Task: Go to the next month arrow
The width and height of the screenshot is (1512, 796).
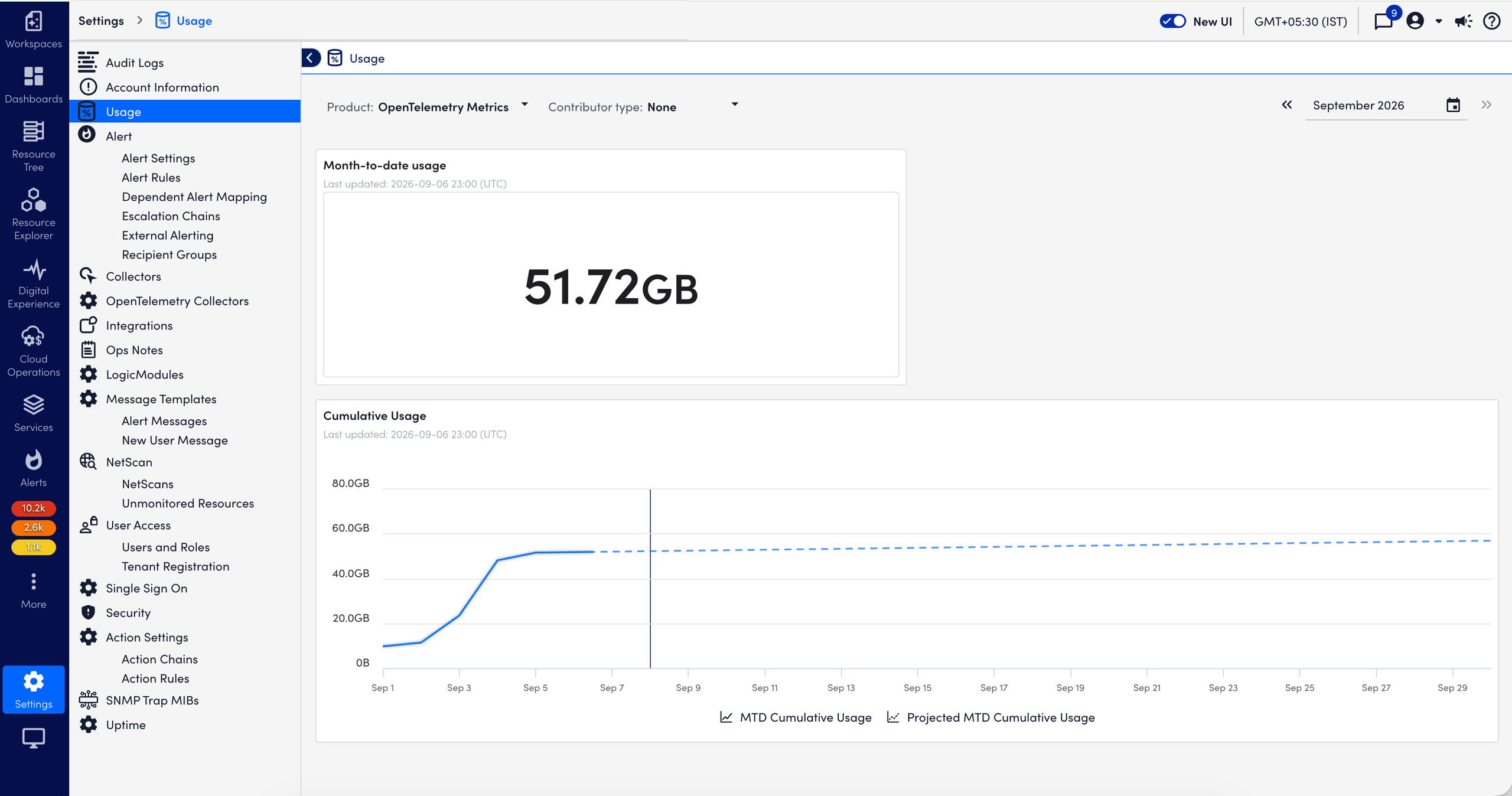Action: click(x=1486, y=105)
